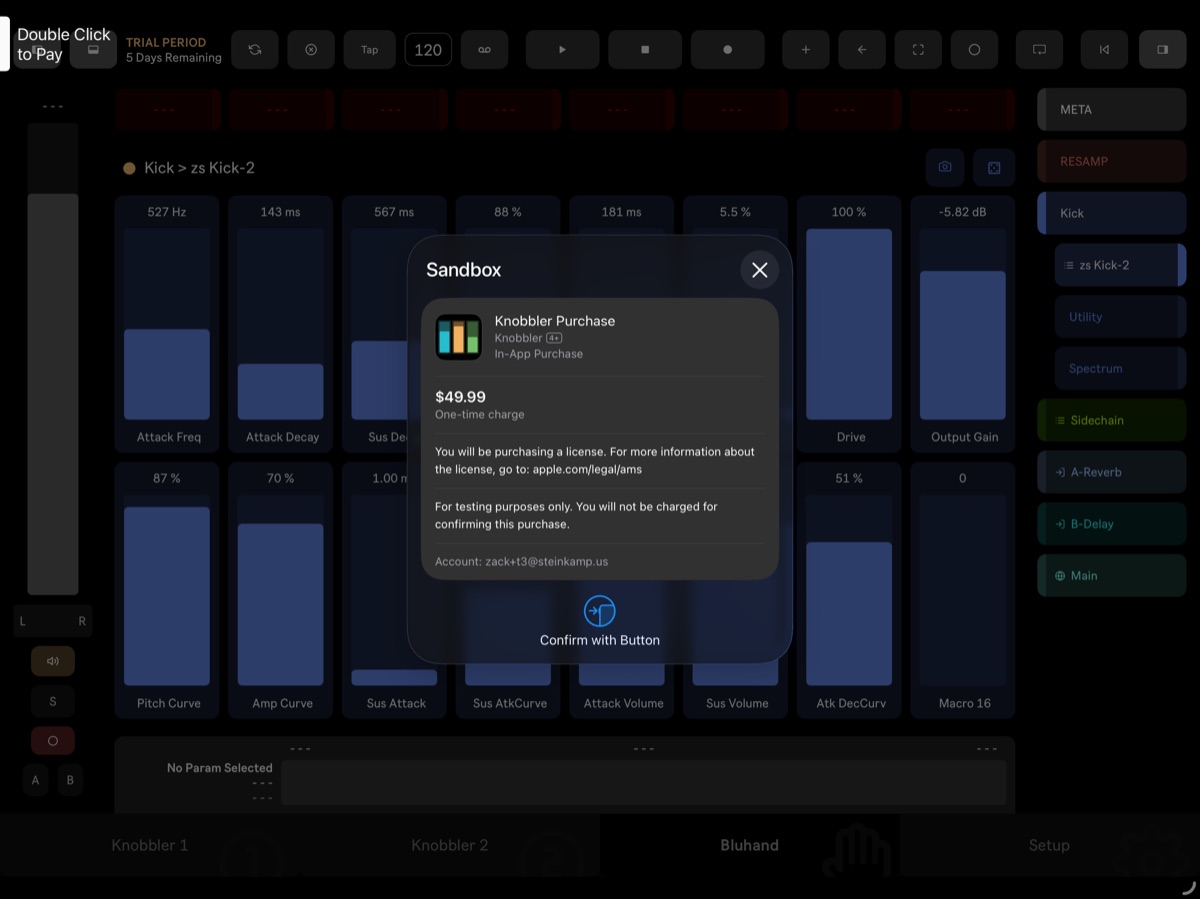Switch to the Knobbler 2 tab
Viewport: 1200px width, 899px height.
coord(450,845)
